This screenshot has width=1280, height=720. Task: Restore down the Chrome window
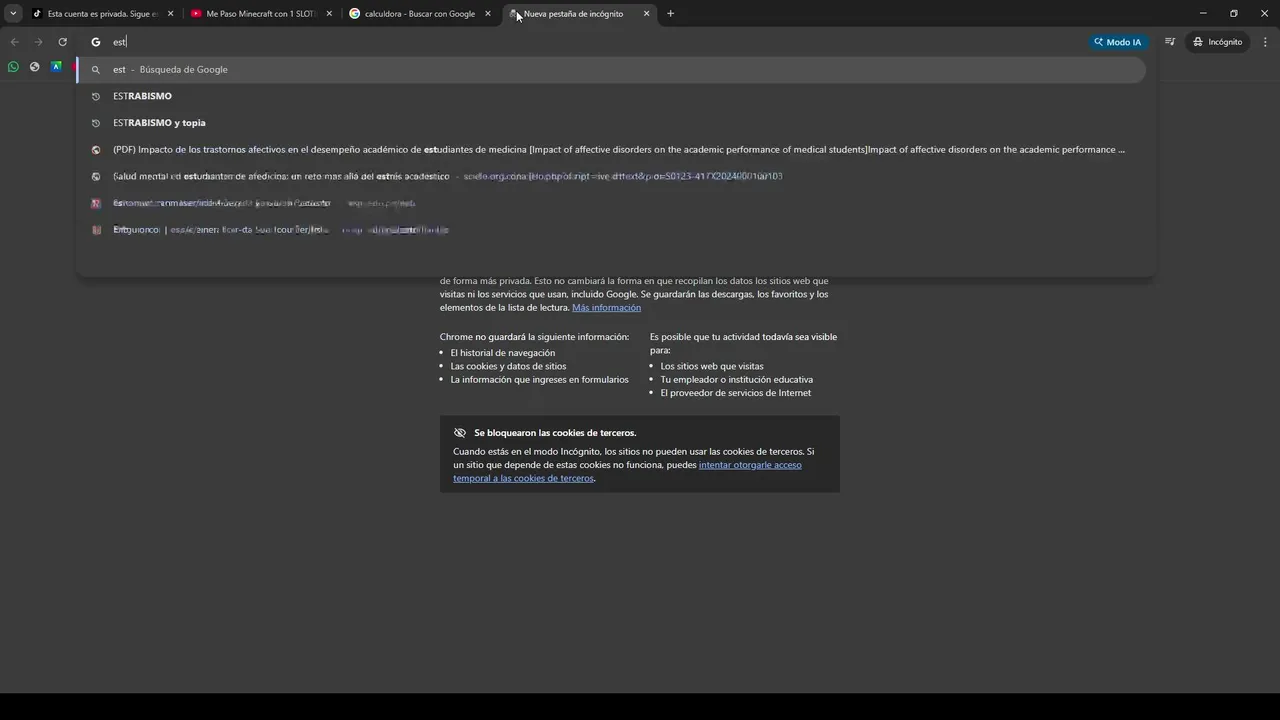click(x=1233, y=14)
